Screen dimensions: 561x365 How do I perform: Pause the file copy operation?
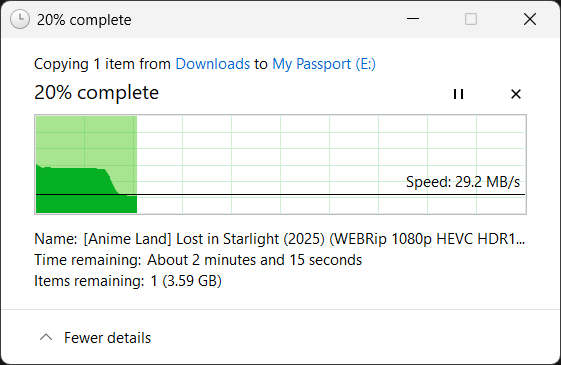(x=458, y=94)
